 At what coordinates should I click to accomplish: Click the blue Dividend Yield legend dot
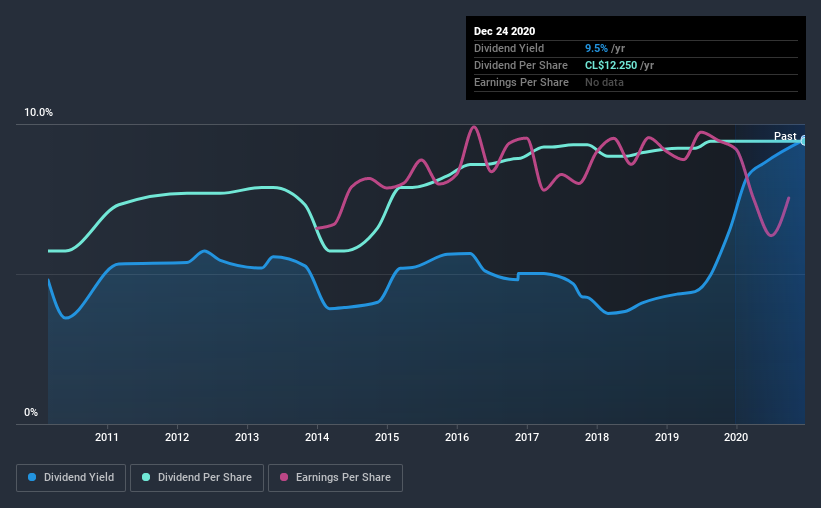(x=32, y=477)
